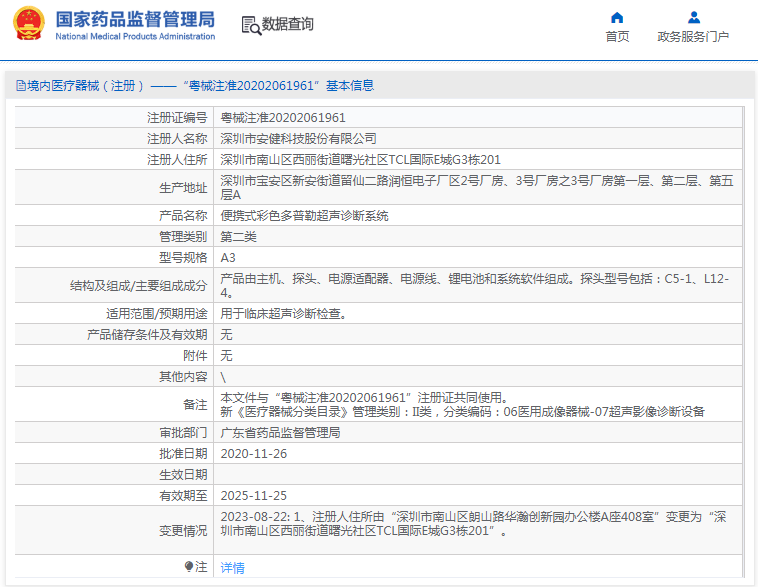Select model specification value A3
The width and height of the screenshot is (758, 587).
(x=228, y=258)
